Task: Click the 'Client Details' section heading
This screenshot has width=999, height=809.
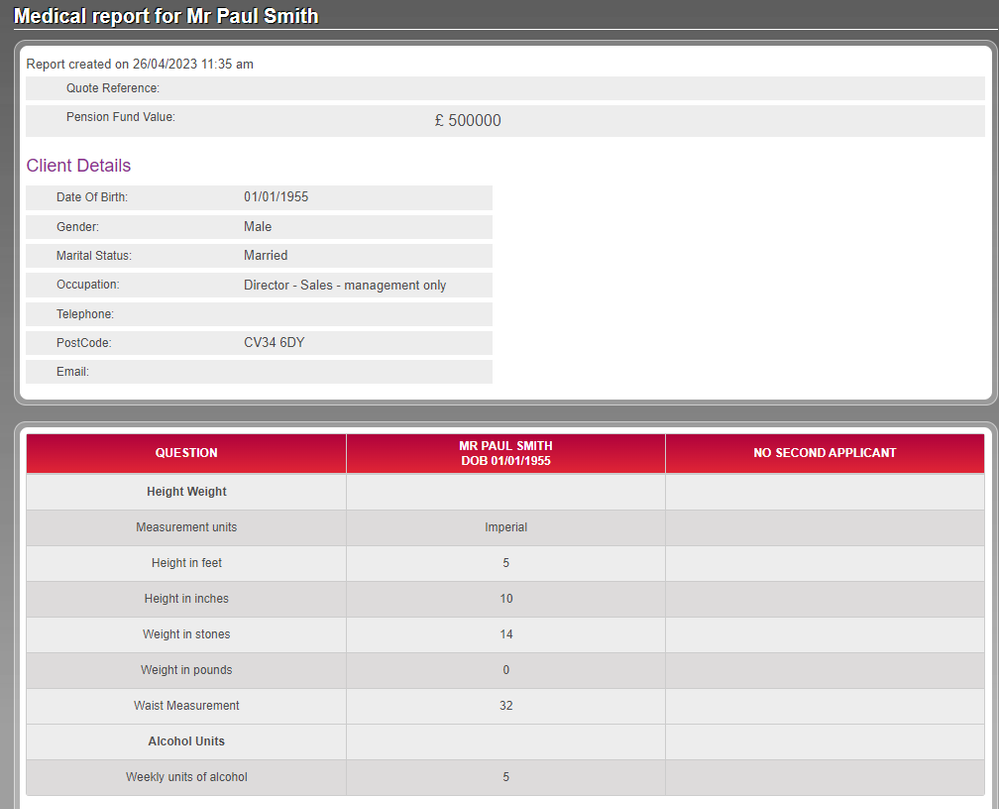Action: tap(78, 166)
